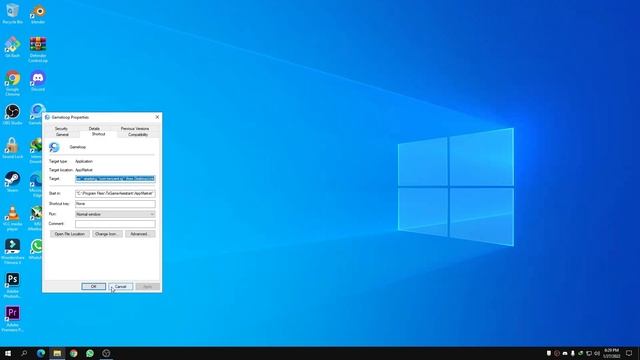Click the Change Icon button

coord(106,234)
